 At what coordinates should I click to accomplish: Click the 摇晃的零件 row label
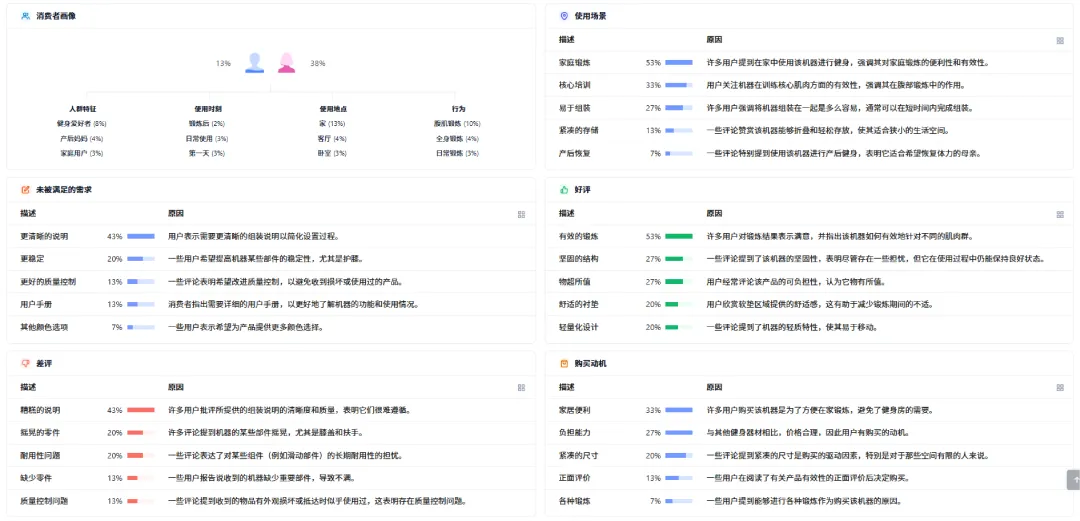[x=40, y=433]
